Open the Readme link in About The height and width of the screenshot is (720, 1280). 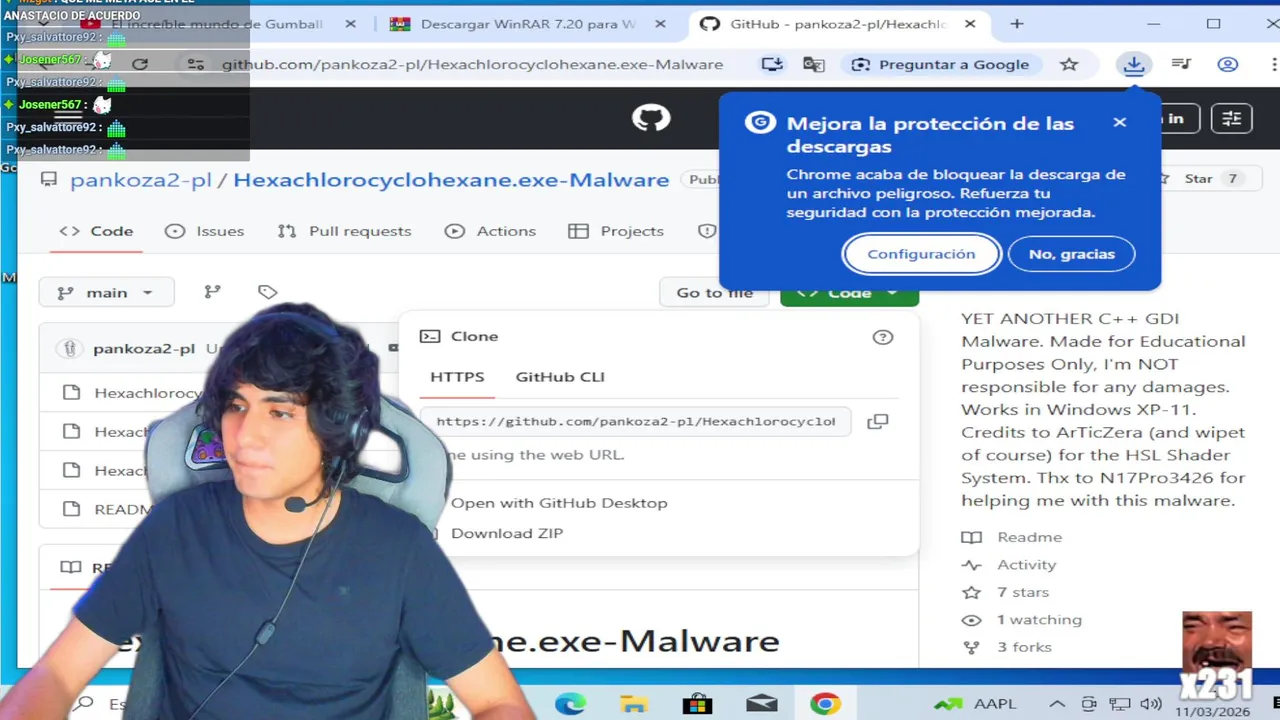click(1029, 537)
